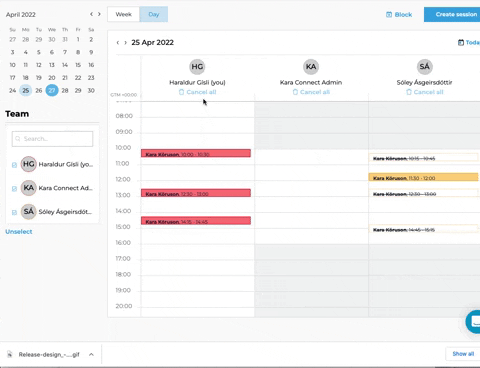Open the red 10:00 - 10:30 session
Image resolution: width=480 pixels, height=368 pixels.
pos(196,153)
